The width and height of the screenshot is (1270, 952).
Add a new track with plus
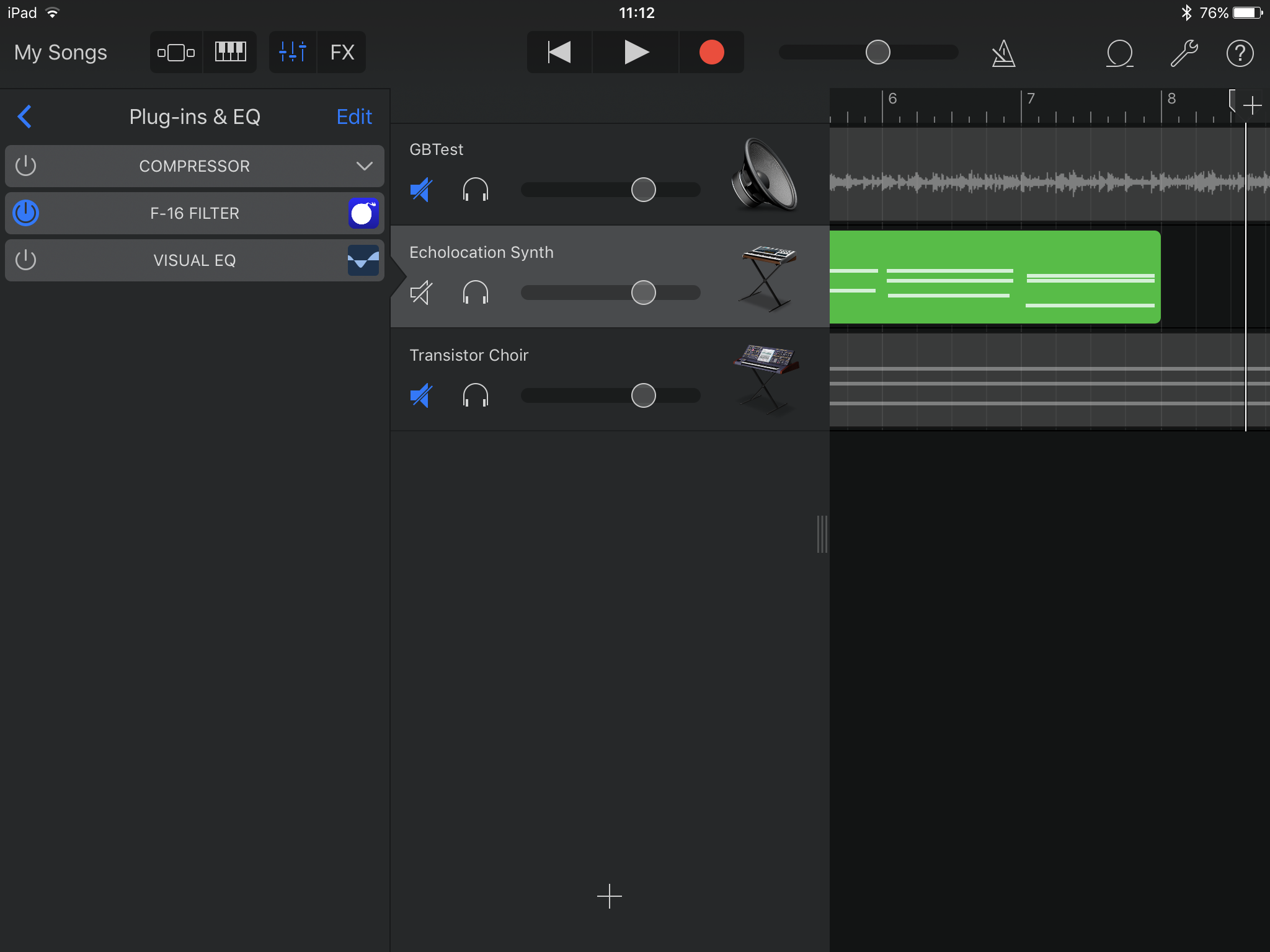(x=610, y=896)
